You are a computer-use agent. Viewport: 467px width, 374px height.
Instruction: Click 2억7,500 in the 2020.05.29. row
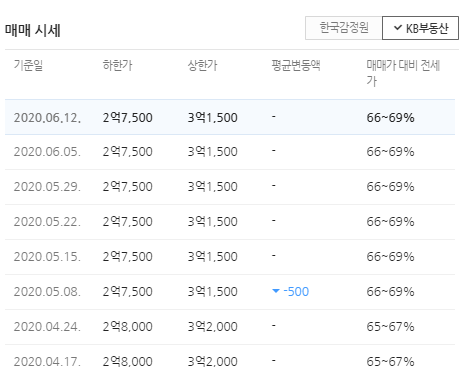pos(127,187)
